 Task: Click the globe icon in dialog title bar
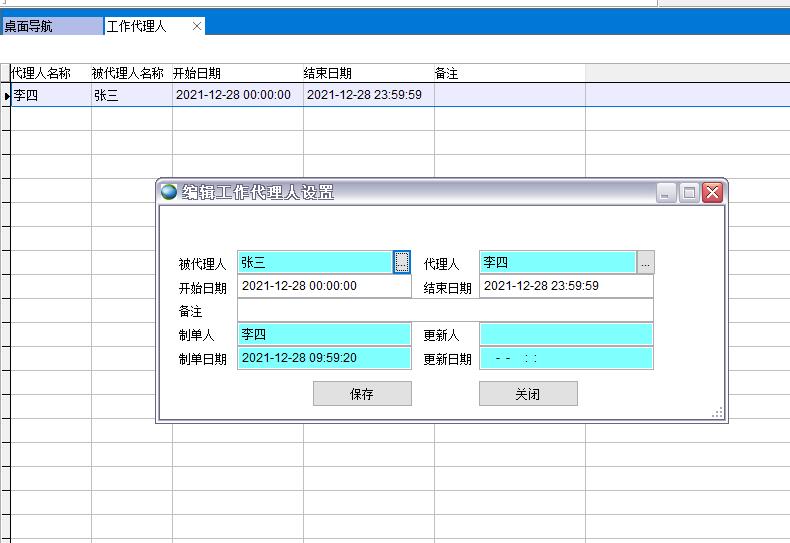click(x=169, y=192)
